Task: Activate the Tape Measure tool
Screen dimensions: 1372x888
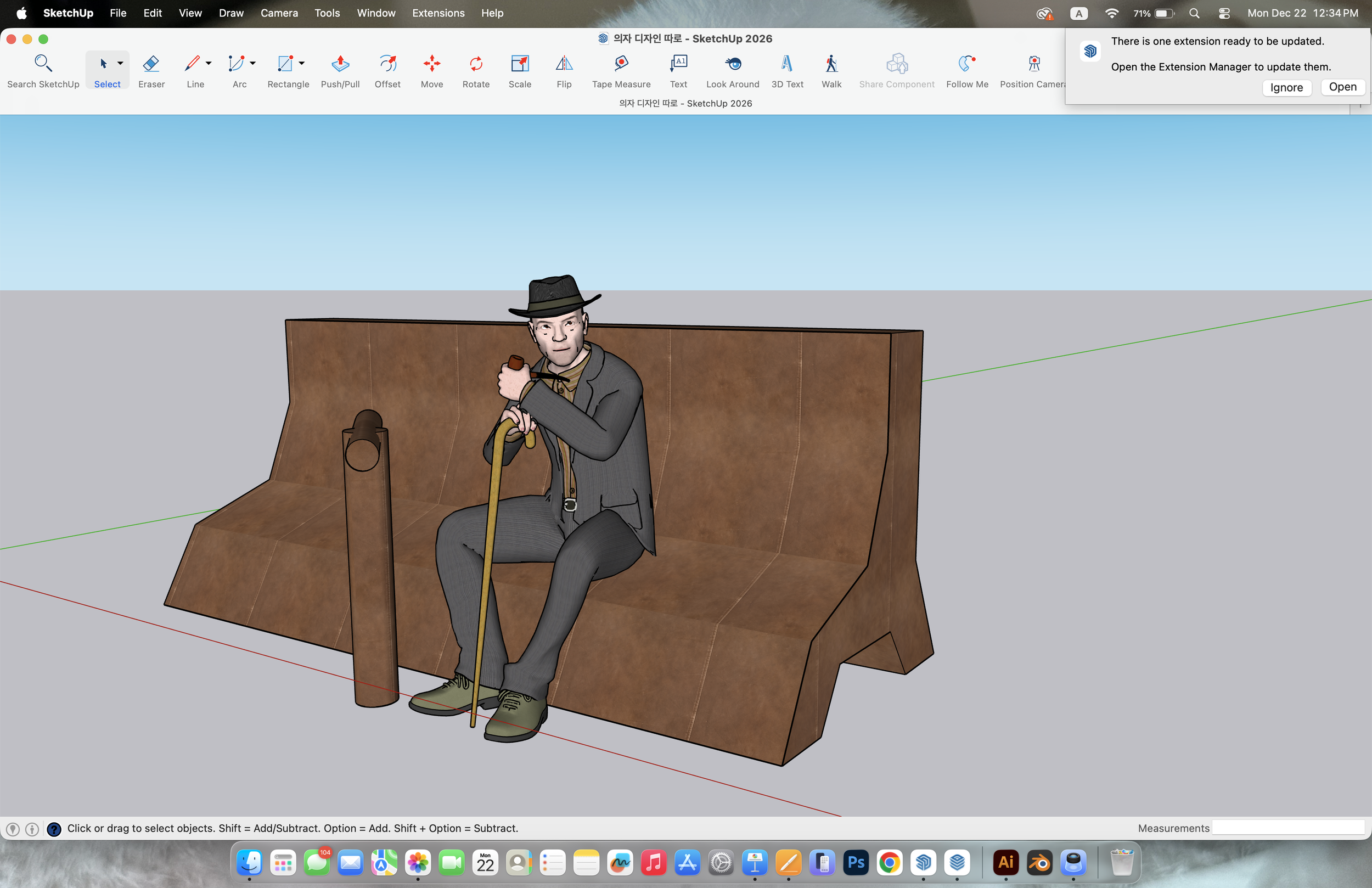Action: 621,69
